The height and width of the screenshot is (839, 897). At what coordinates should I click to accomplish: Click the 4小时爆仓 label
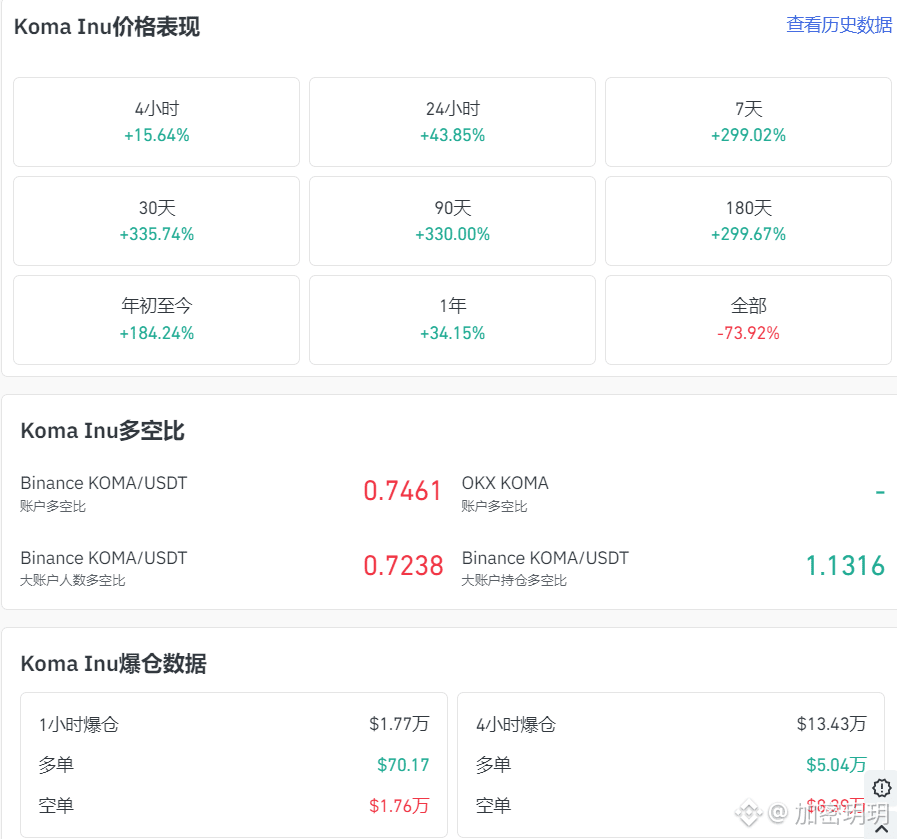516,725
